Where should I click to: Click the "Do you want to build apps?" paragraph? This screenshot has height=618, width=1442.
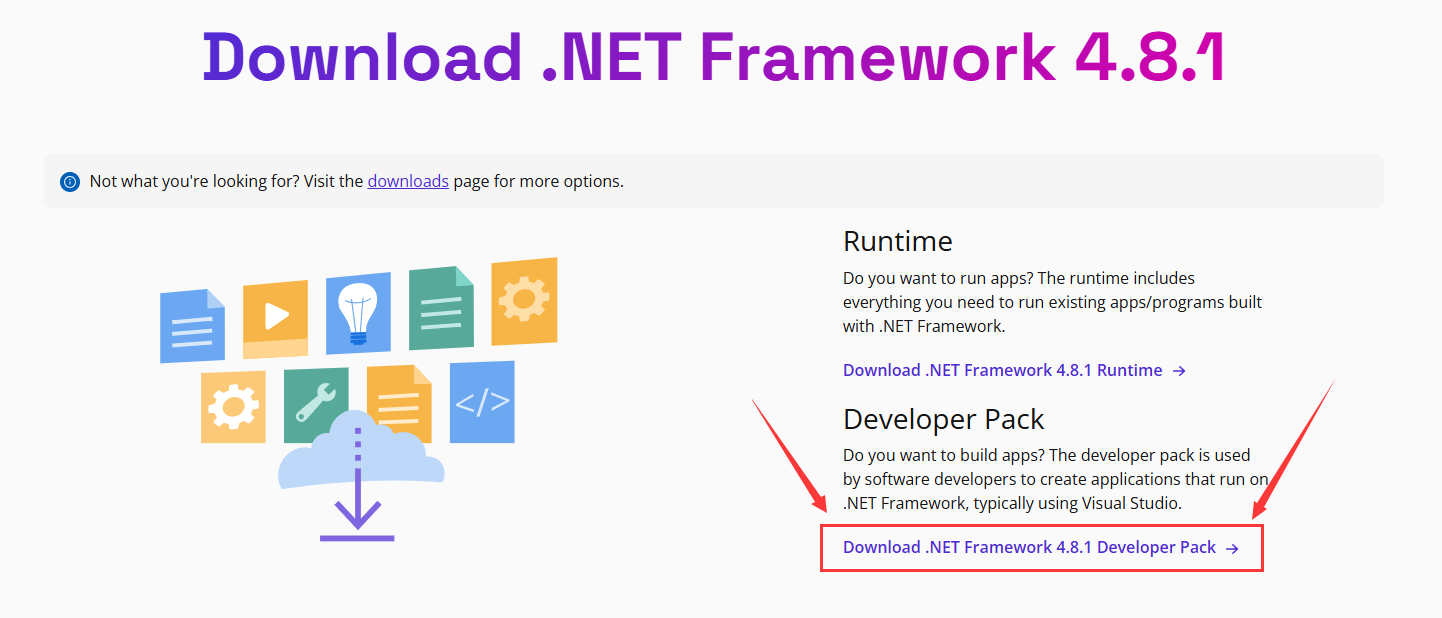1058,479
